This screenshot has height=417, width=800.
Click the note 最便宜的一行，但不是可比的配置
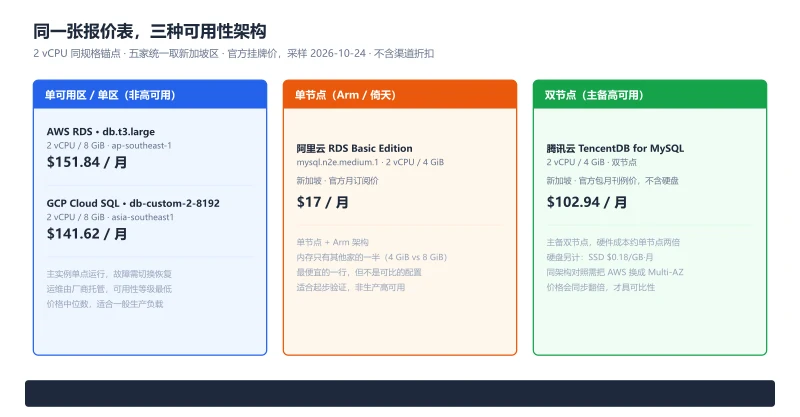pyautogui.click(x=359, y=272)
